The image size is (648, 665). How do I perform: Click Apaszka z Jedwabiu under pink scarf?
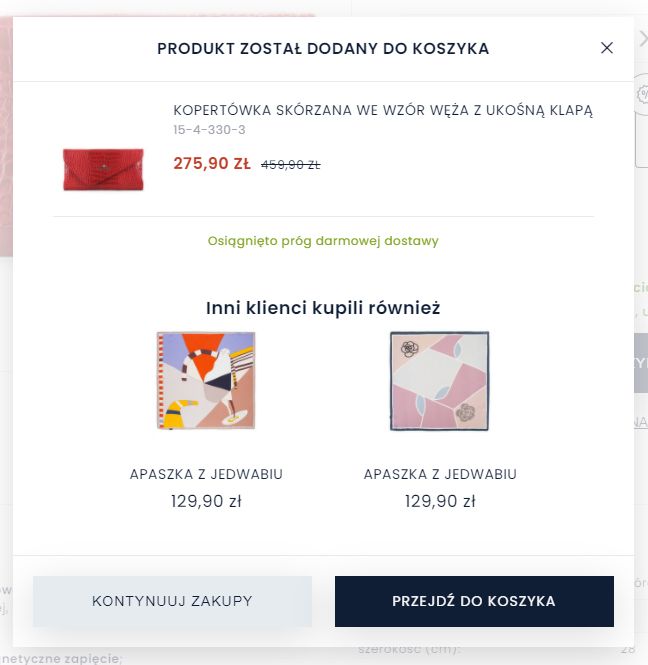point(440,474)
